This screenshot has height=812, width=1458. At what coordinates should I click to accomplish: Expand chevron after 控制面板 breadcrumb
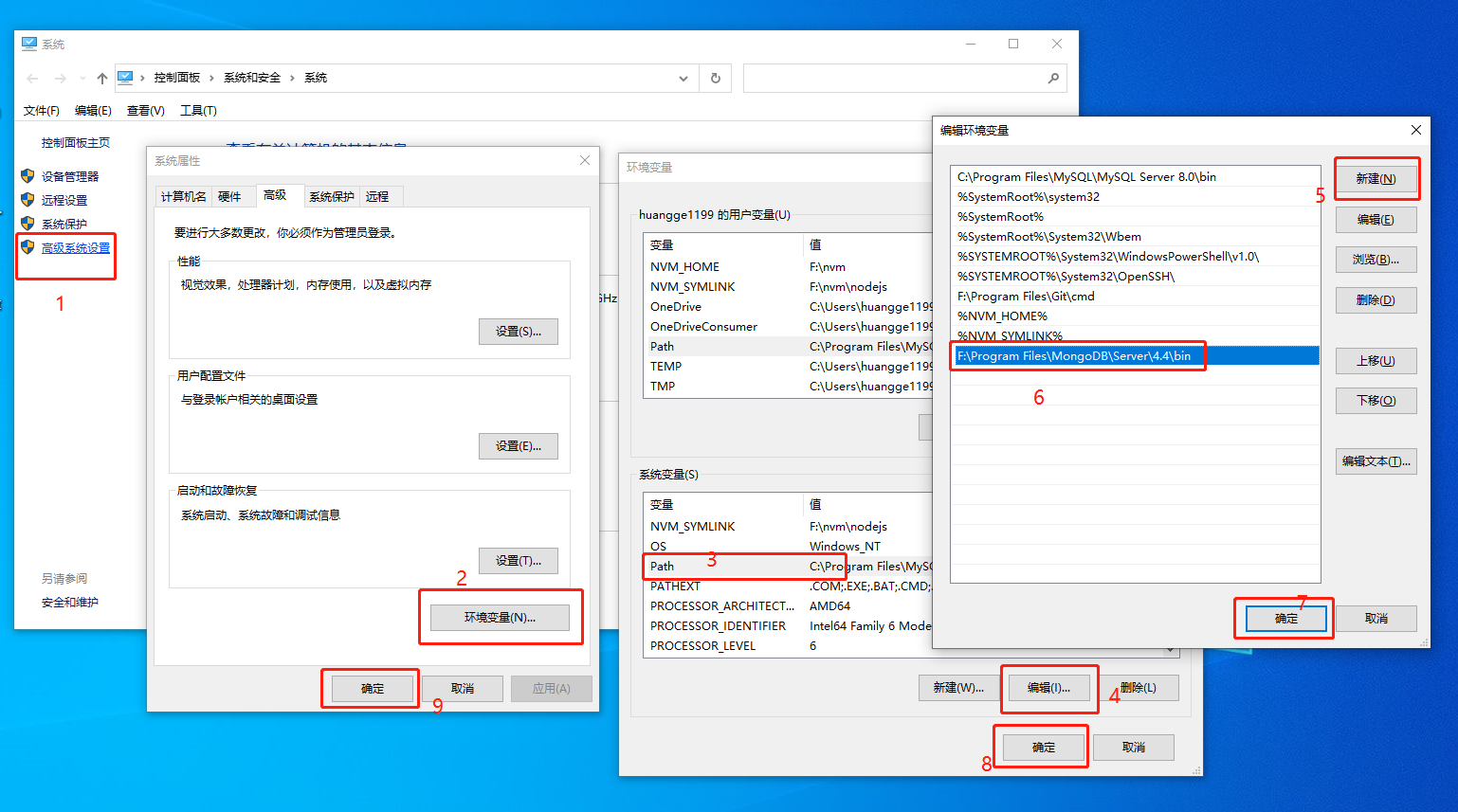(211, 78)
